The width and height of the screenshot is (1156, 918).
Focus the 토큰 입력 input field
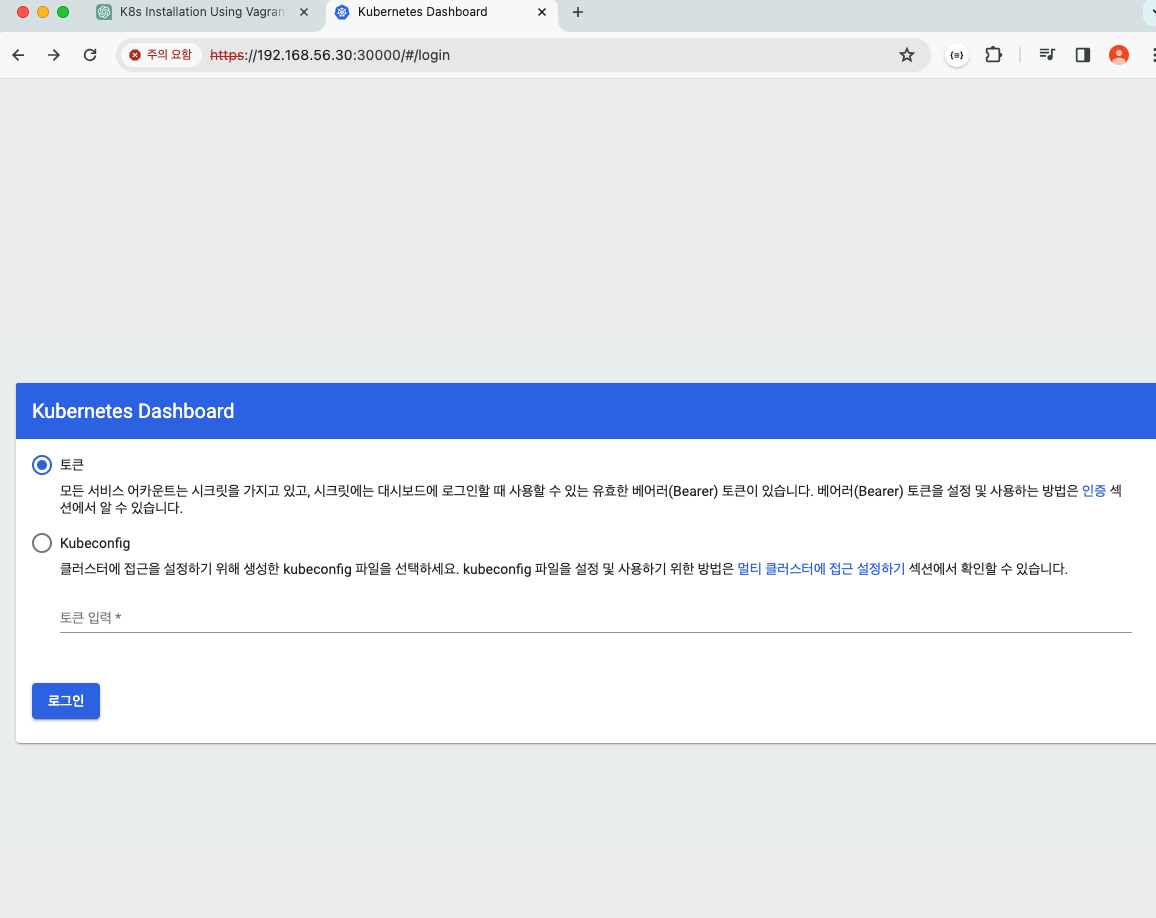[x=596, y=618]
